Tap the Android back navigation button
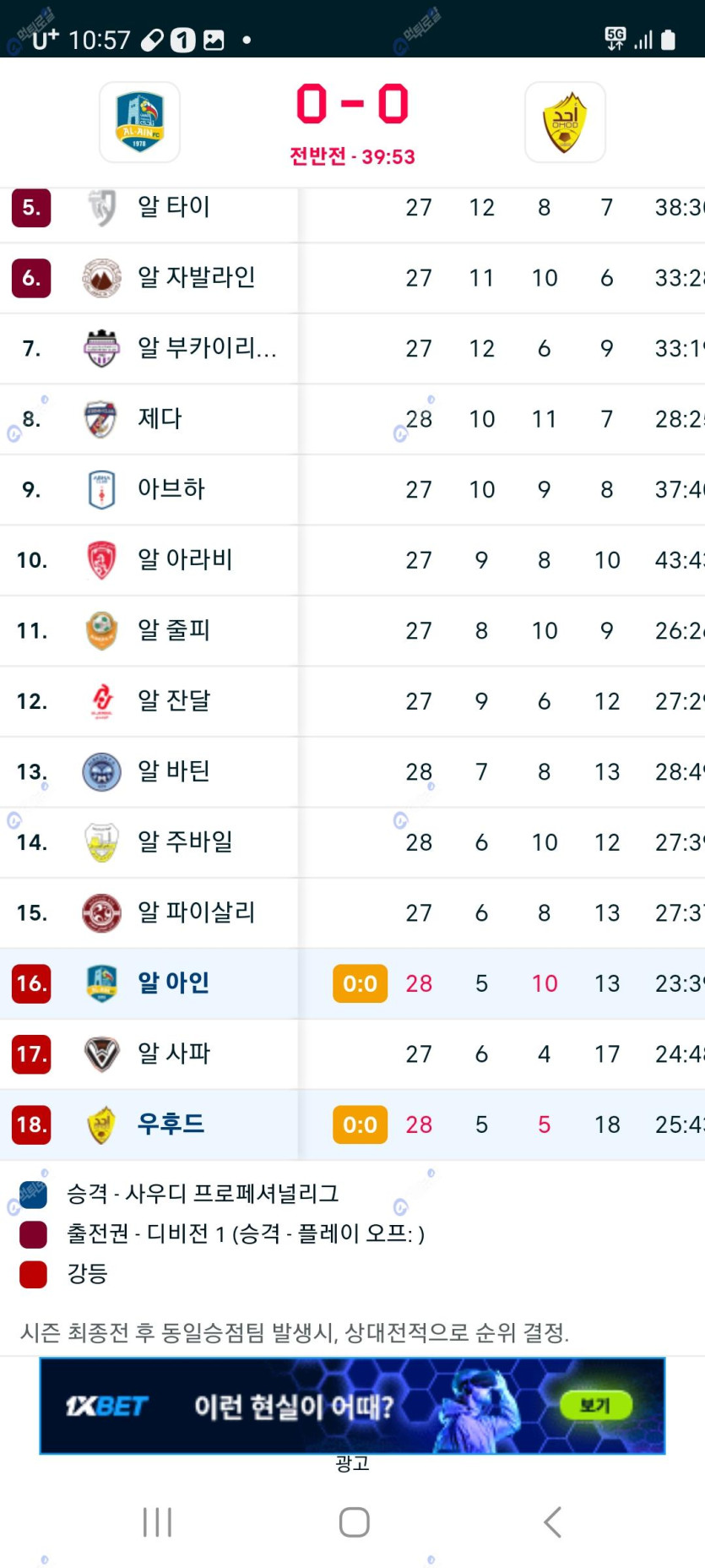Viewport: 705px width, 1568px height. click(x=552, y=1522)
